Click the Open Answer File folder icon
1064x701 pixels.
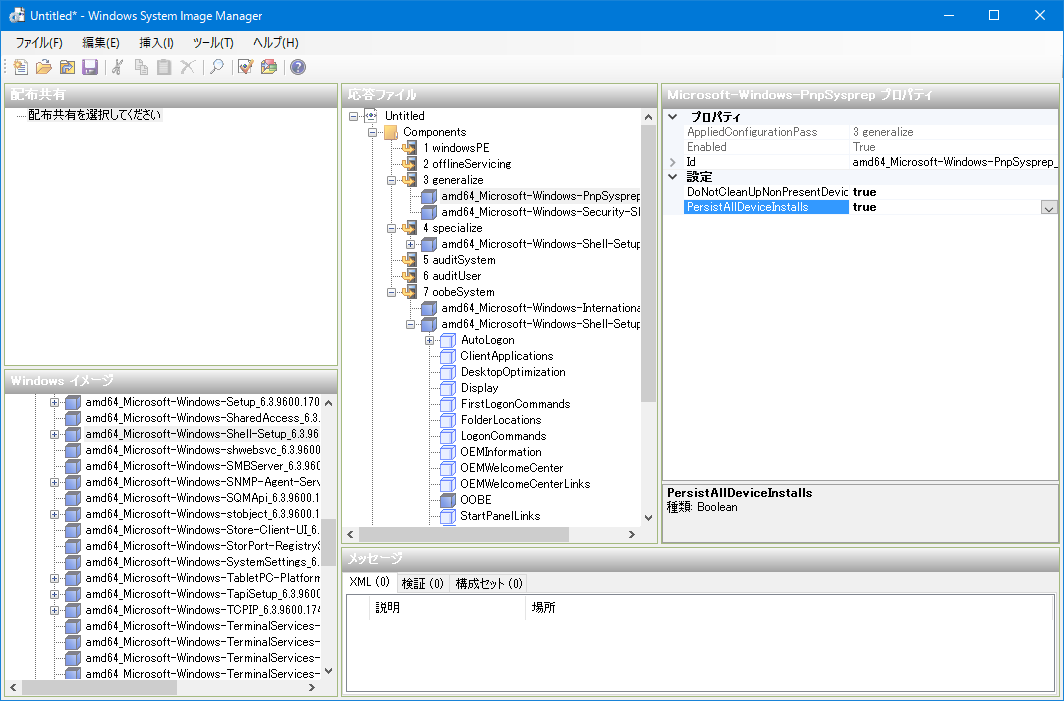pyautogui.click(x=43, y=67)
